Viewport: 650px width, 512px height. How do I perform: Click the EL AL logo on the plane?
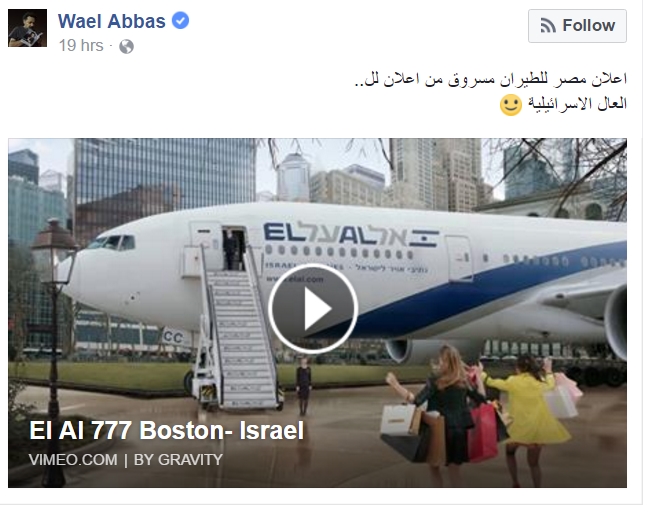pyautogui.click(x=351, y=235)
